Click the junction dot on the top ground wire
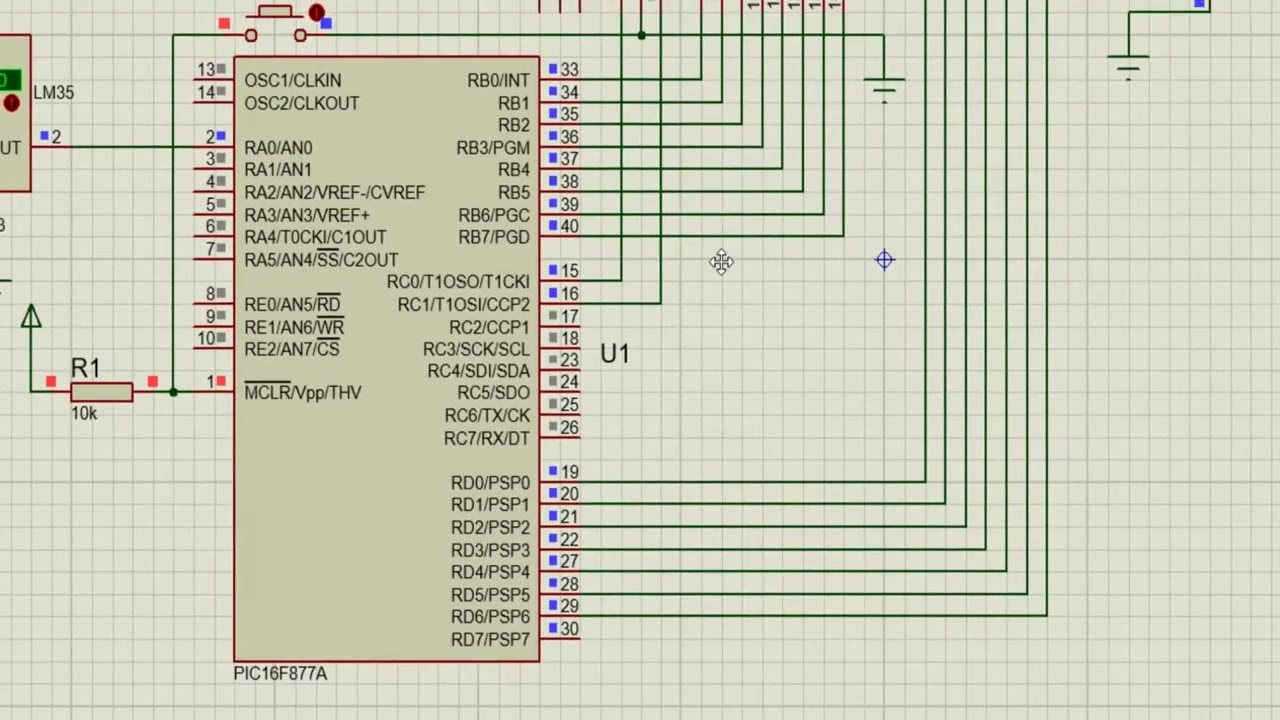 point(641,35)
